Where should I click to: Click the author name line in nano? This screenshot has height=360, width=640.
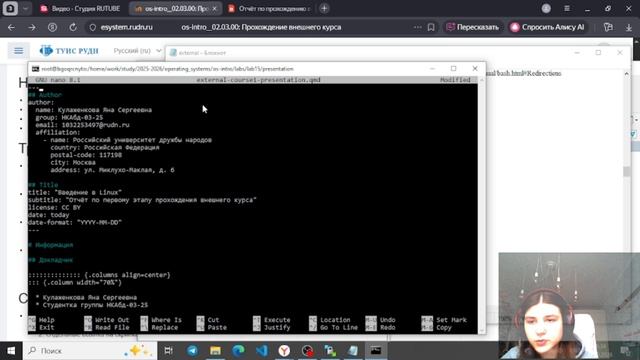(x=93, y=110)
